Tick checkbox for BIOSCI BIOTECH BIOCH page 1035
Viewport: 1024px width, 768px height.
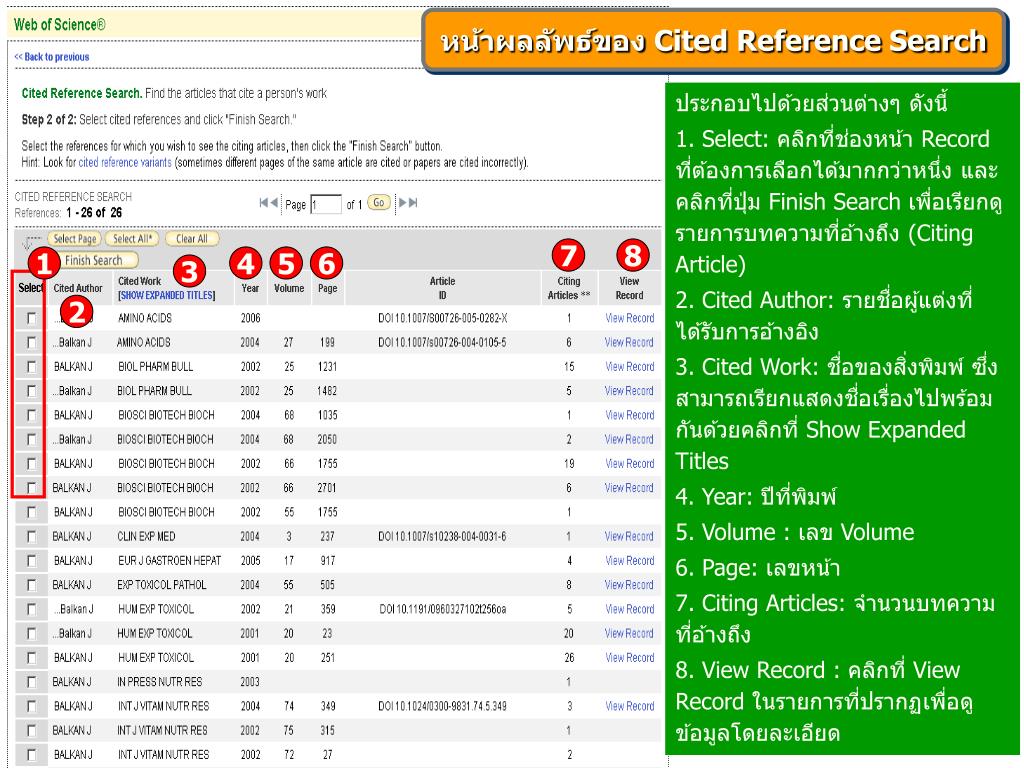click(31, 415)
